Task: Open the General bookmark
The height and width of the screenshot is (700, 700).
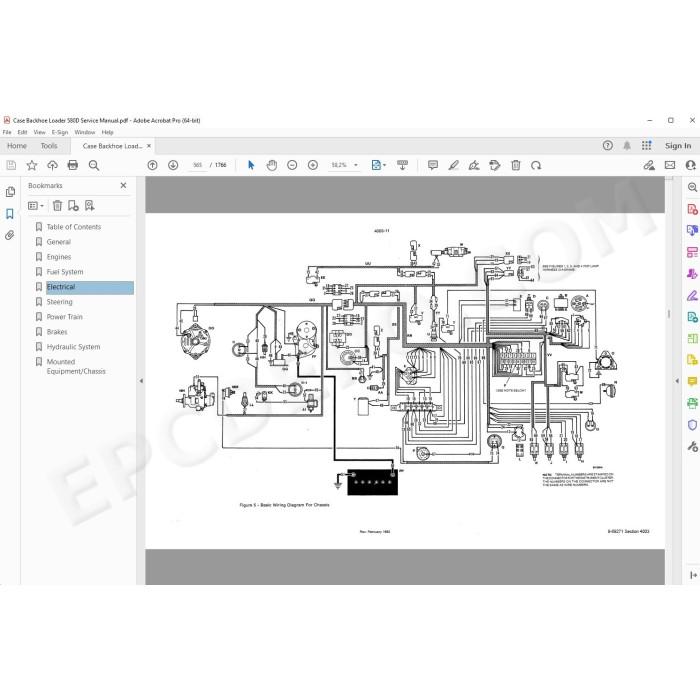Action: [x=58, y=242]
